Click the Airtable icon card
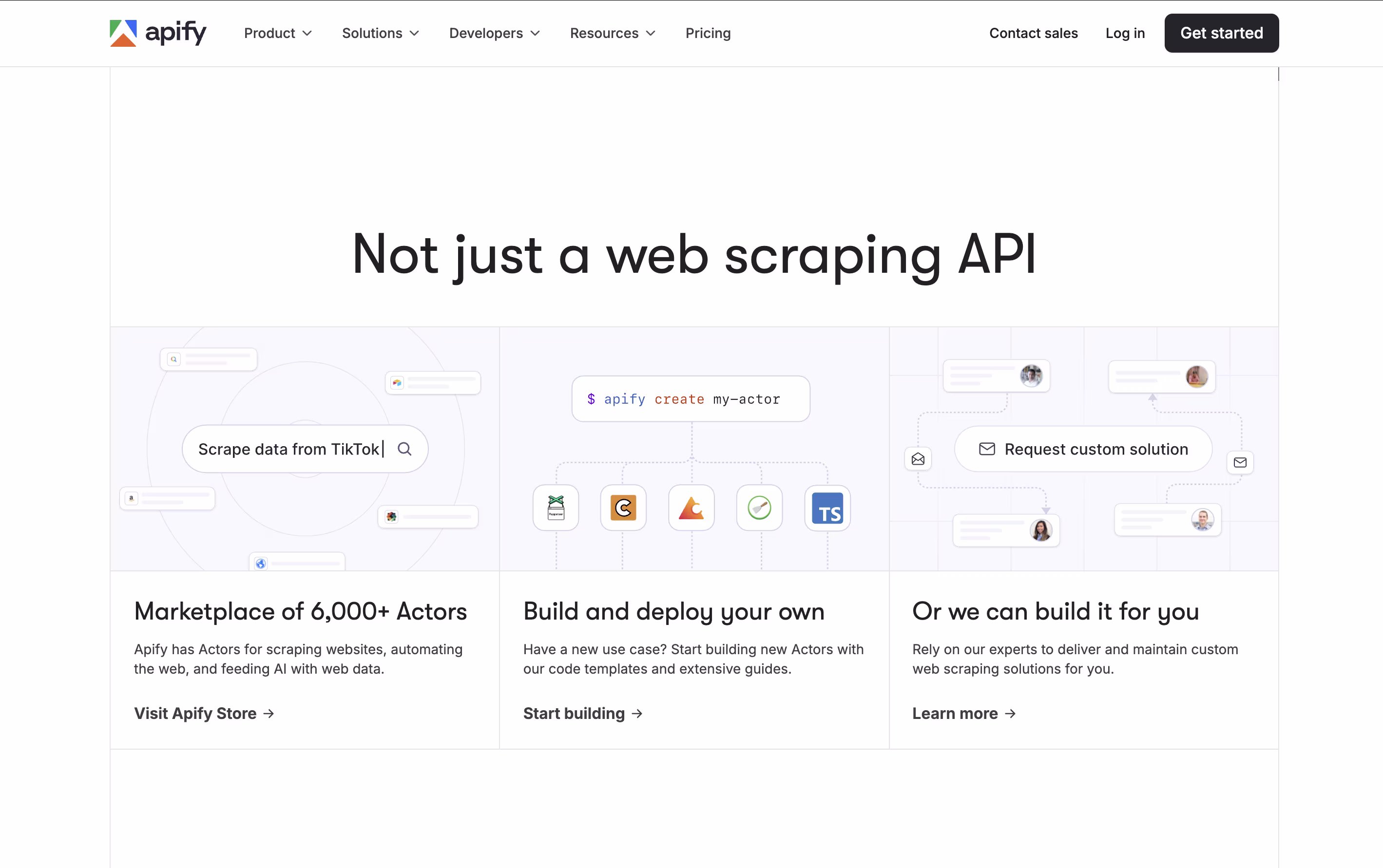Image resolution: width=1383 pixels, height=868 pixels. tap(433, 383)
